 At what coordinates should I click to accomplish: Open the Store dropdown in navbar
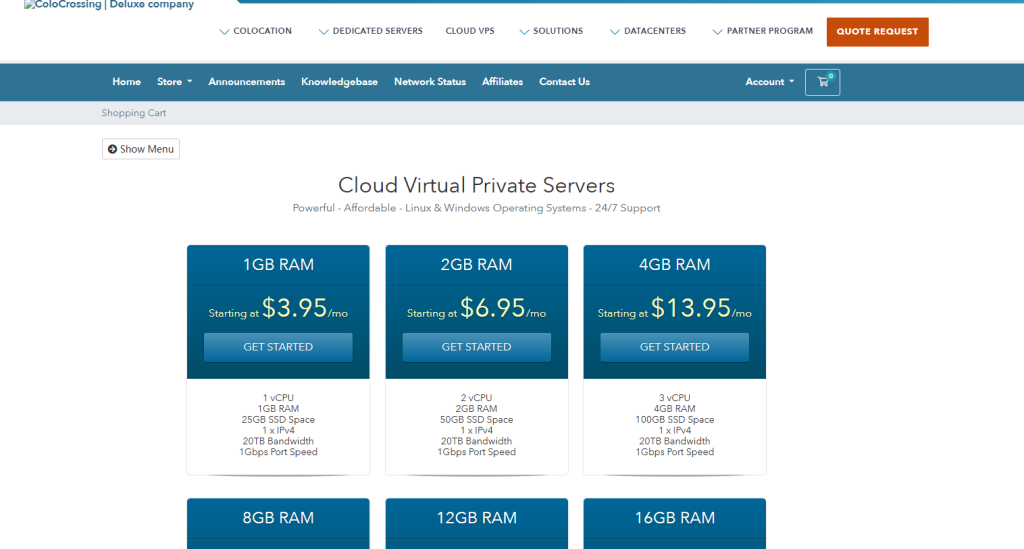(x=174, y=82)
